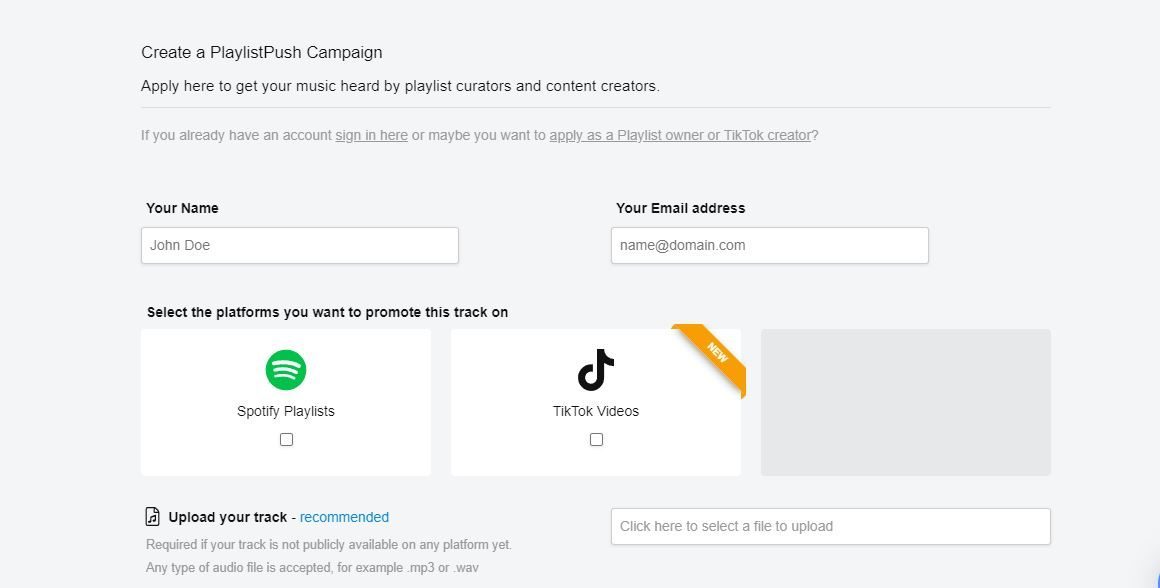Click the Upload your track heading
This screenshot has height=588, width=1160.
point(227,517)
